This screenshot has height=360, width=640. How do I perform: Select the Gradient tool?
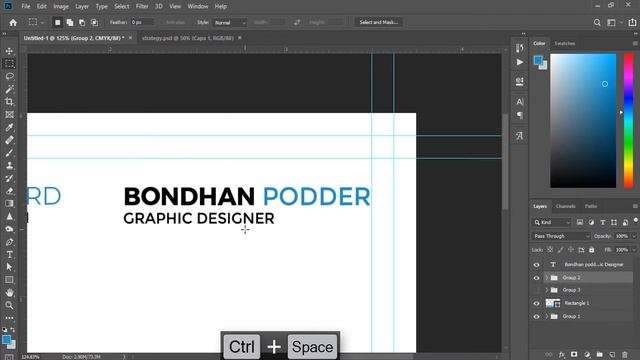pyautogui.click(x=9, y=204)
